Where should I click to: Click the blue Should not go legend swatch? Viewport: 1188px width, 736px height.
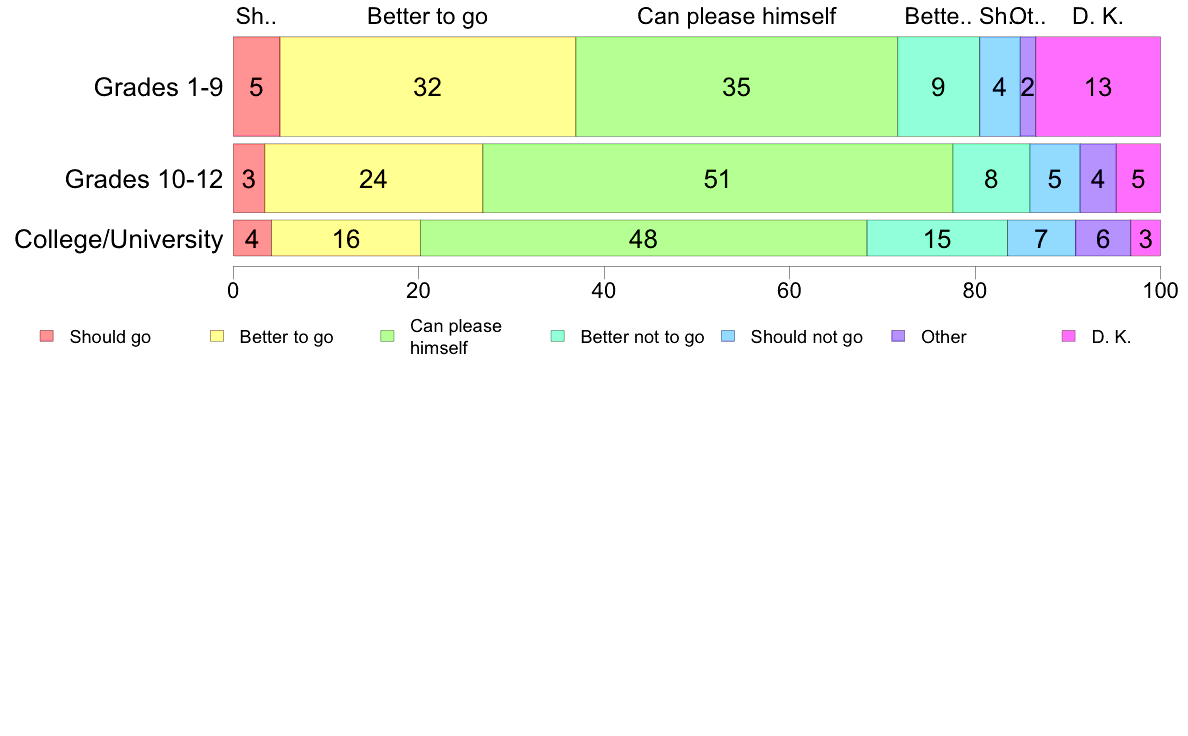729,336
